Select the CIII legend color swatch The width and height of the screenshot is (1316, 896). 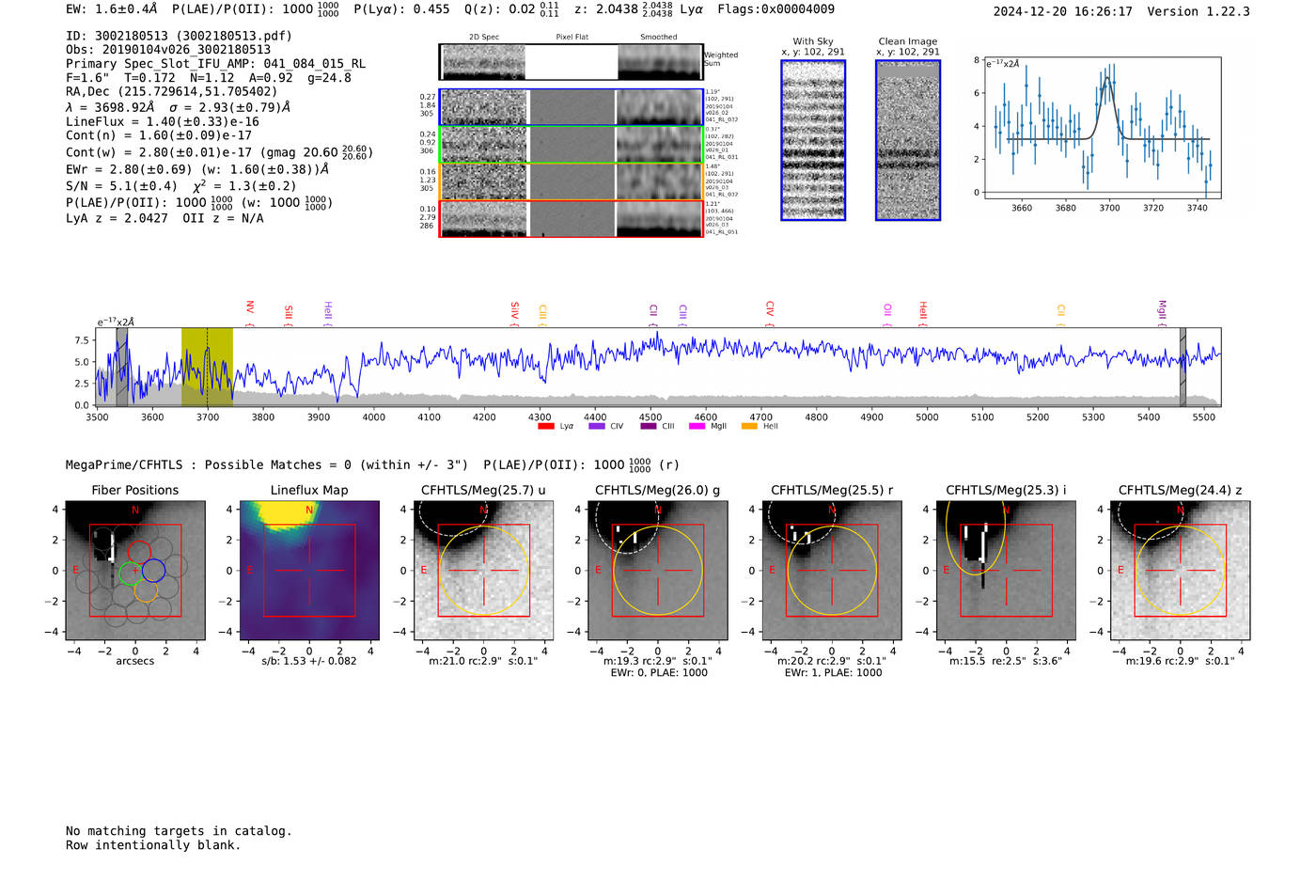click(649, 426)
